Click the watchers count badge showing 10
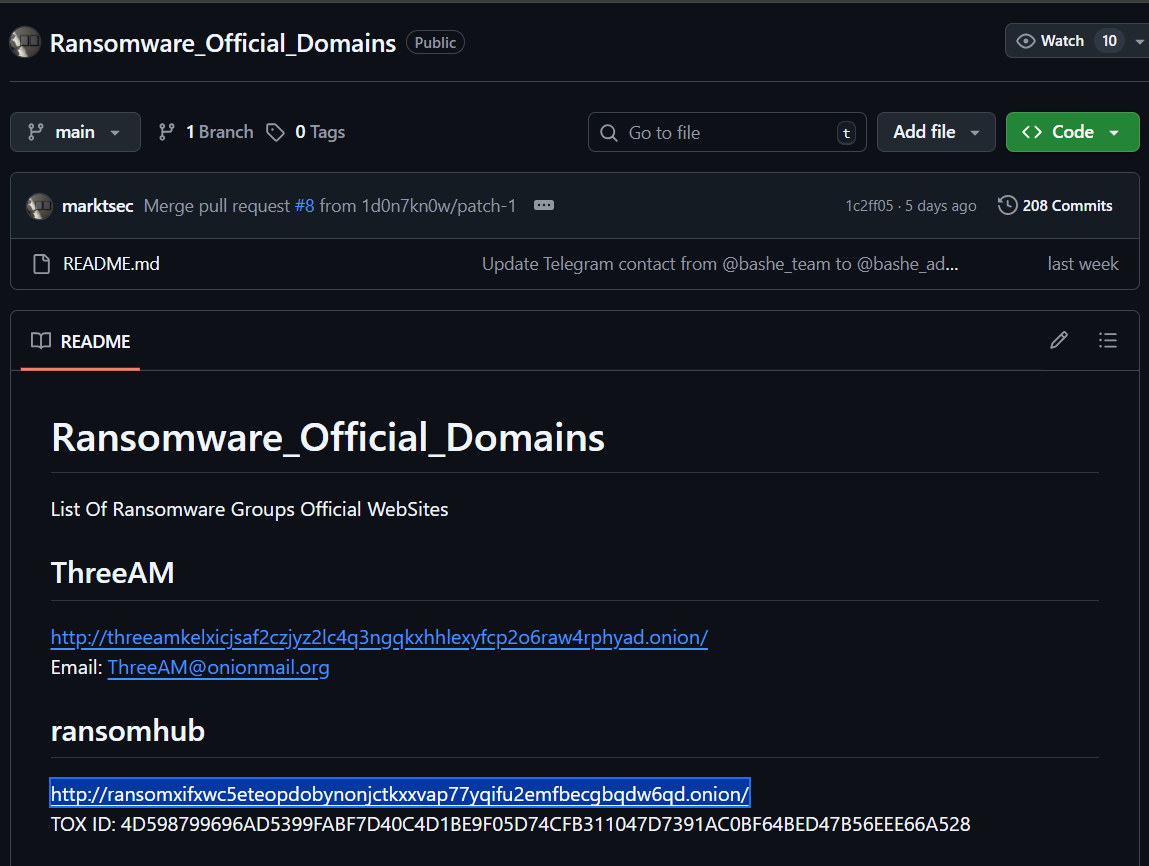The height and width of the screenshot is (866, 1149). point(1109,41)
